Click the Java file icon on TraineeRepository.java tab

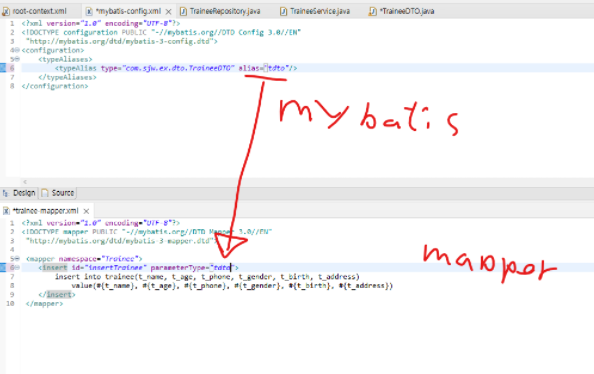[x=183, y=12]
